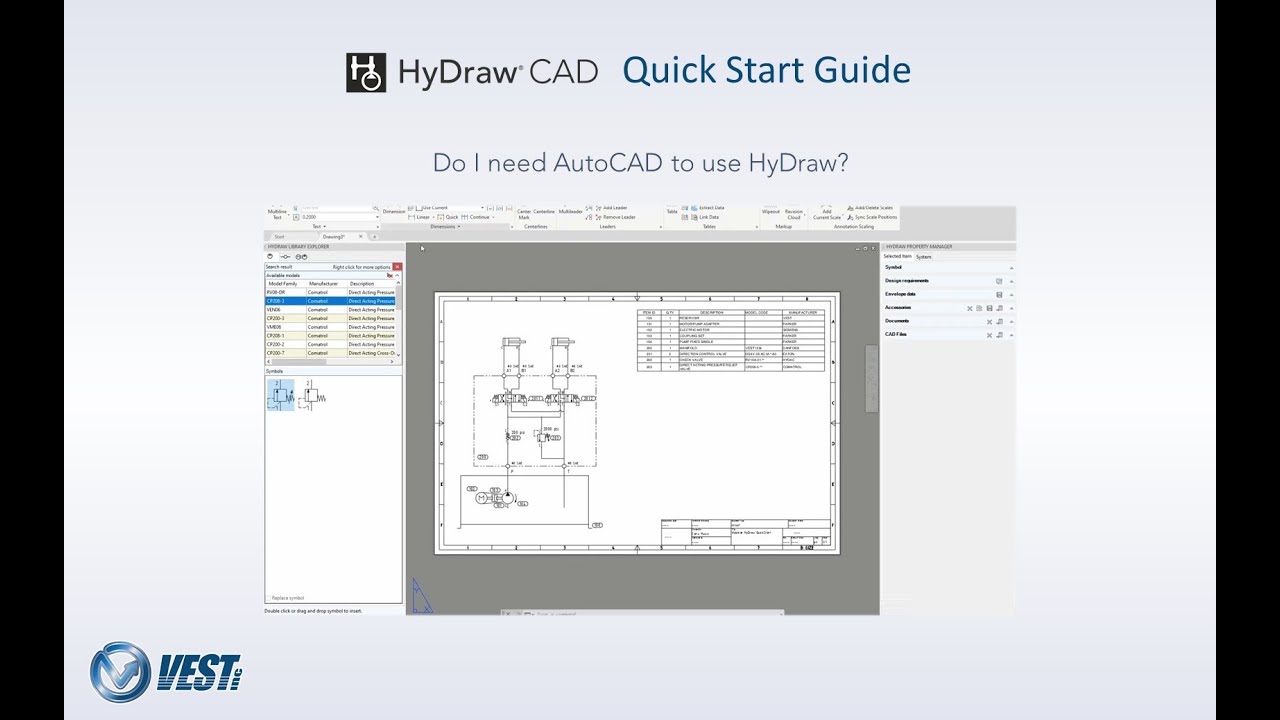Click the Manufacturer column header
Screen dimensions: 1280x720
(323, 284)
